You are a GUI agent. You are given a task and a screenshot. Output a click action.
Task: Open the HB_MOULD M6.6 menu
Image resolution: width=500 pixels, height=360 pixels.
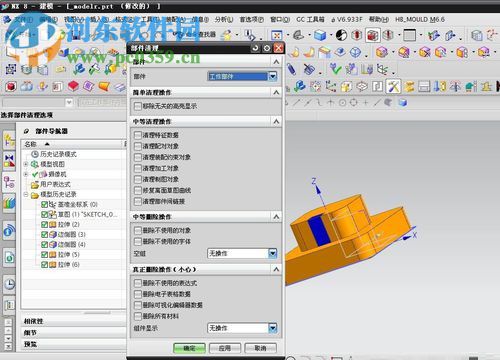click(x=420, y=20)
